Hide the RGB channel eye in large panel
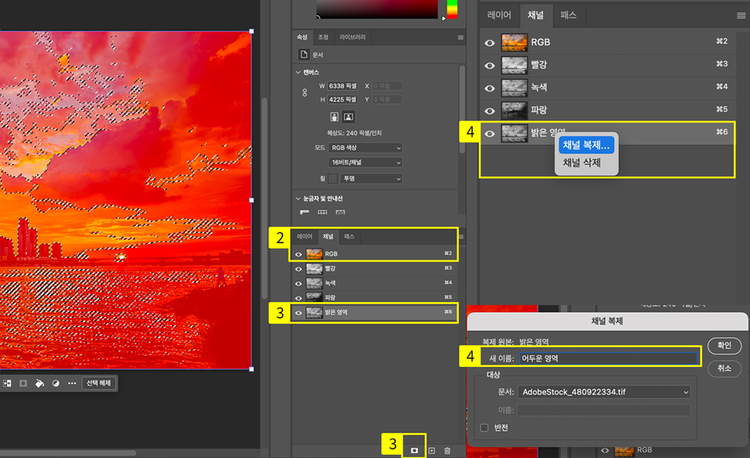 click(489, 43)
